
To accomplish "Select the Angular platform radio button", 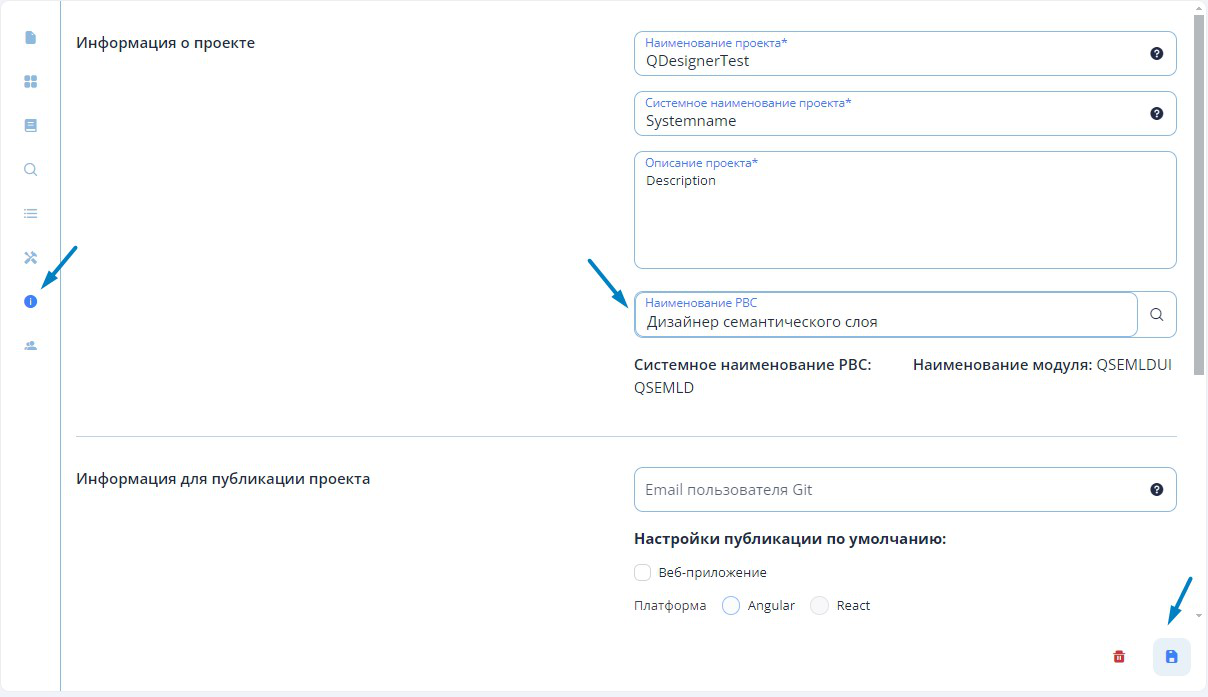I will [x=731, y=606].
